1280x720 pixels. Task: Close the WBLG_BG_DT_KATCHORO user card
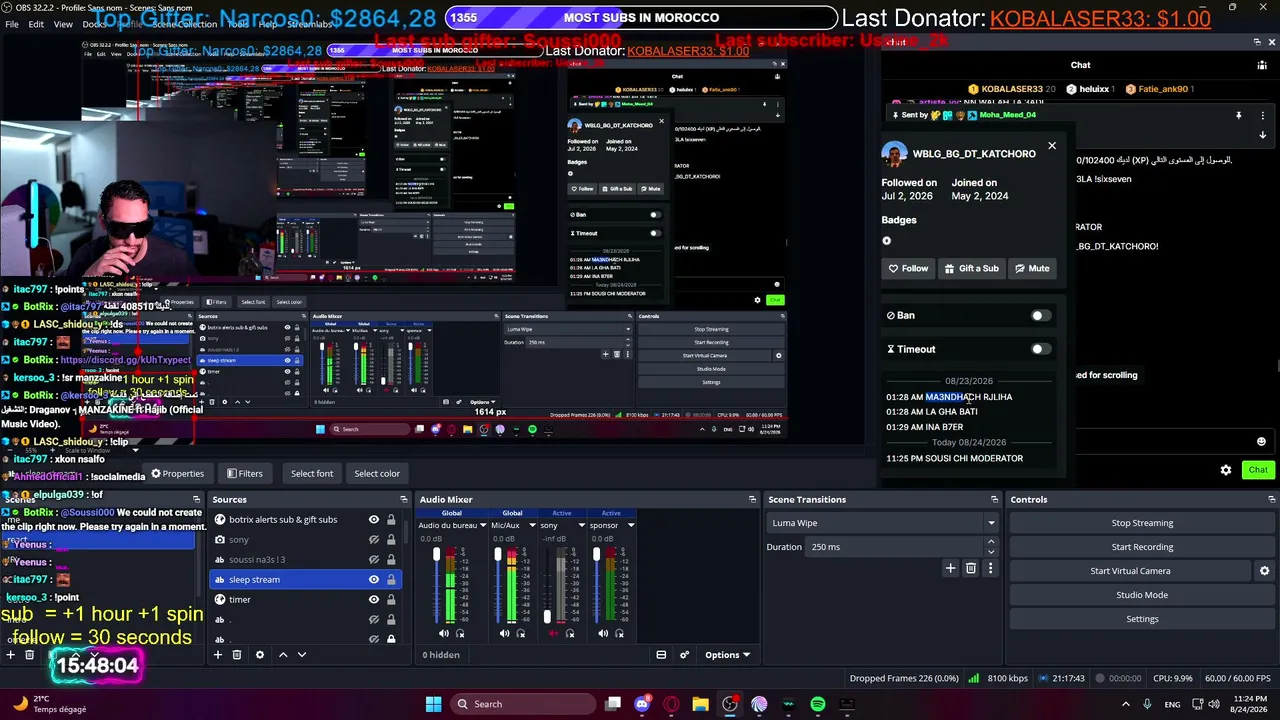(x=1051, y=146)
